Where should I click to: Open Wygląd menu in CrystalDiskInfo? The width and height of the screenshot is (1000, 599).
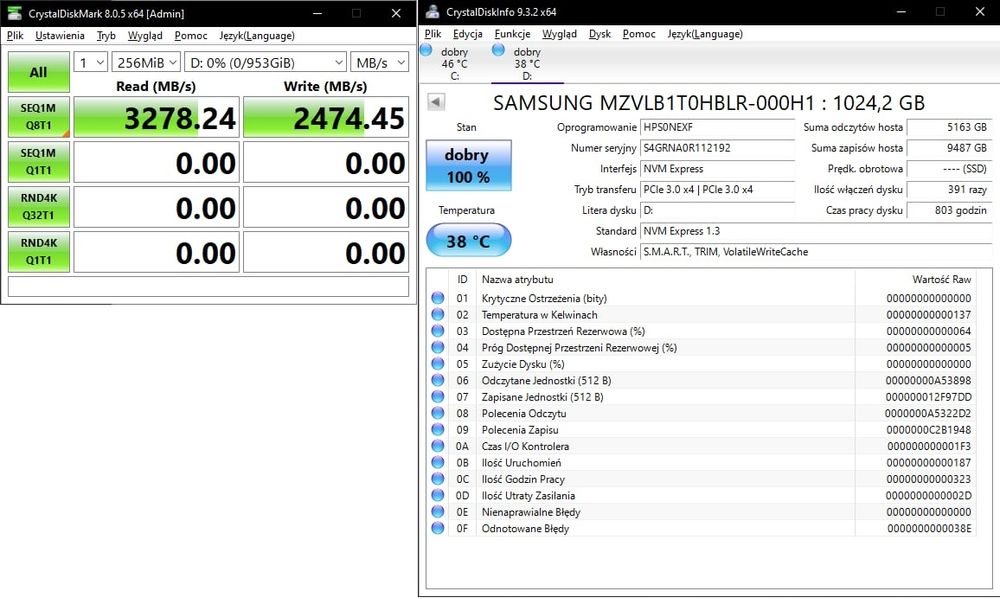(x=559, y=34)
